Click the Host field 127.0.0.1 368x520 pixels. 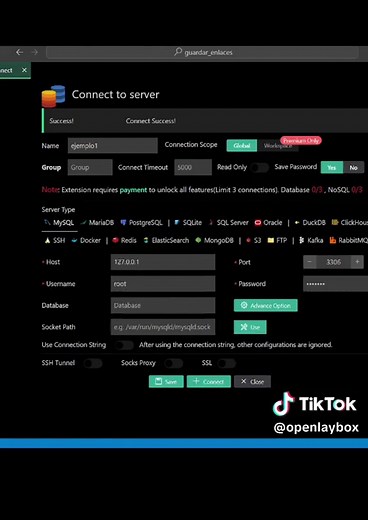(x=163, y=262)
